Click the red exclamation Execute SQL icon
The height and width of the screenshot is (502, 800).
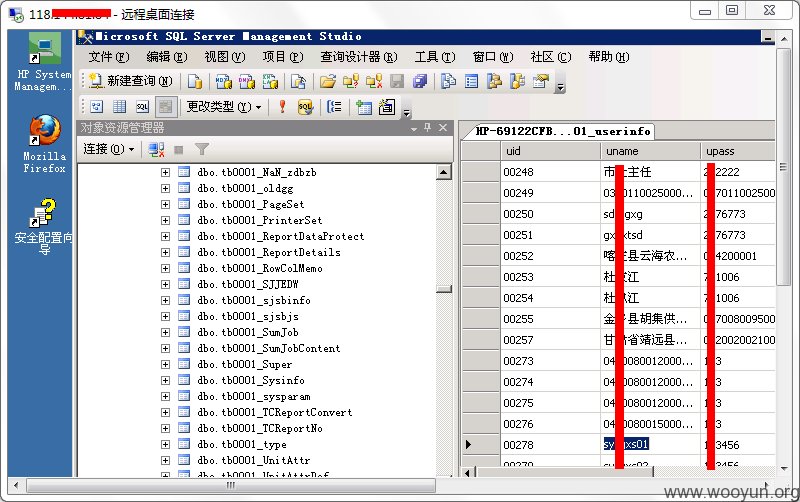coord(282,107)
